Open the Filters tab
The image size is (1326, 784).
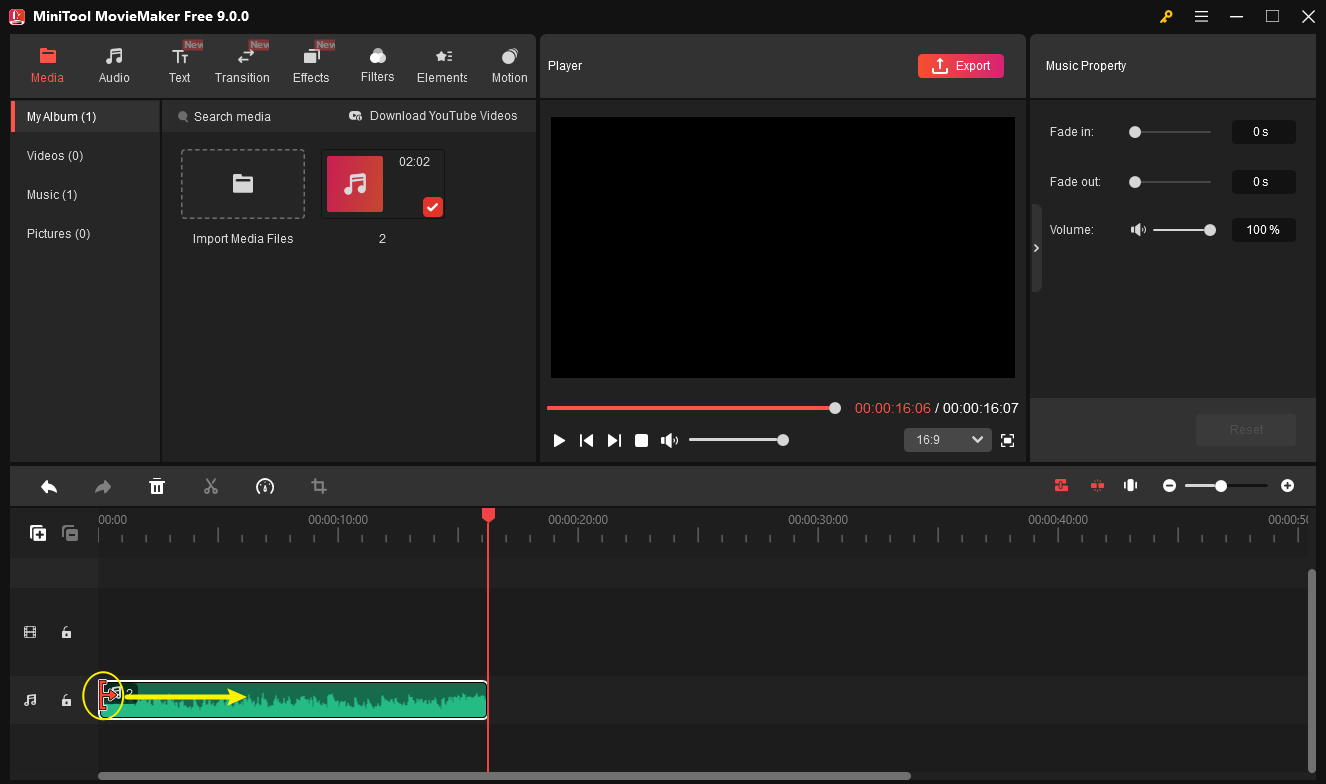pos(377,65)
